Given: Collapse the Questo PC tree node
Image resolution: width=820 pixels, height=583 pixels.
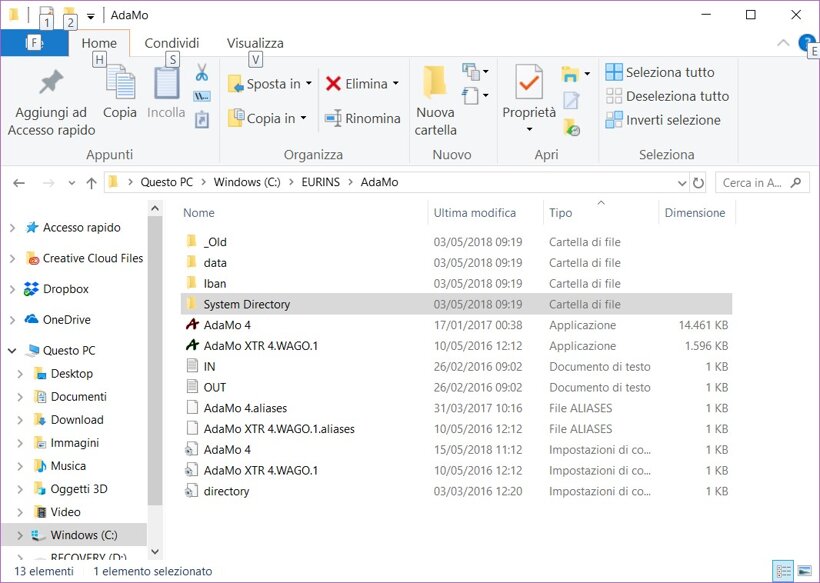Looking at the screenshot, I should (12, 351).
